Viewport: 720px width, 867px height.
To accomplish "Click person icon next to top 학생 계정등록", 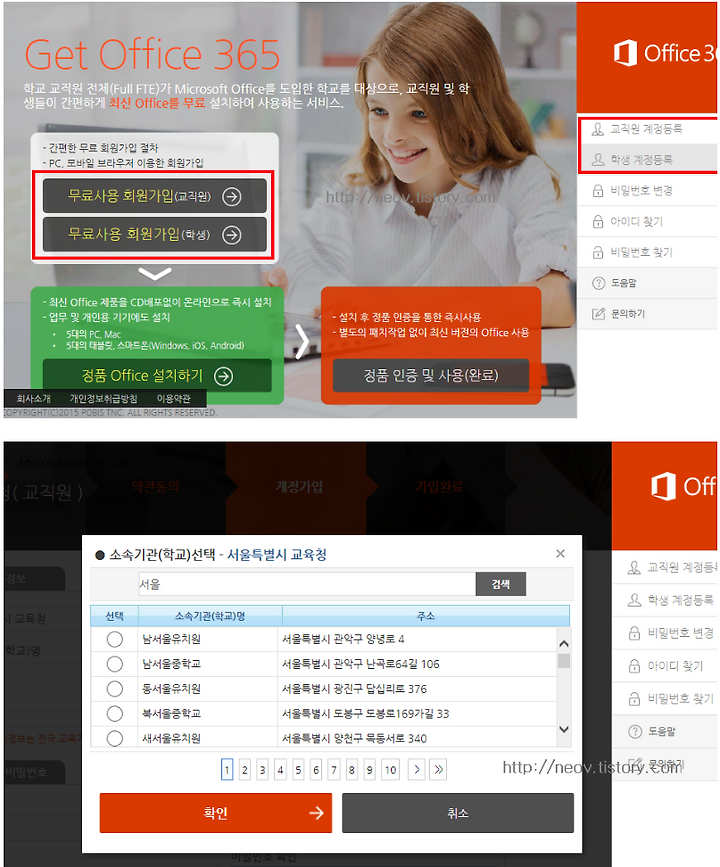I will coord(598,160).
